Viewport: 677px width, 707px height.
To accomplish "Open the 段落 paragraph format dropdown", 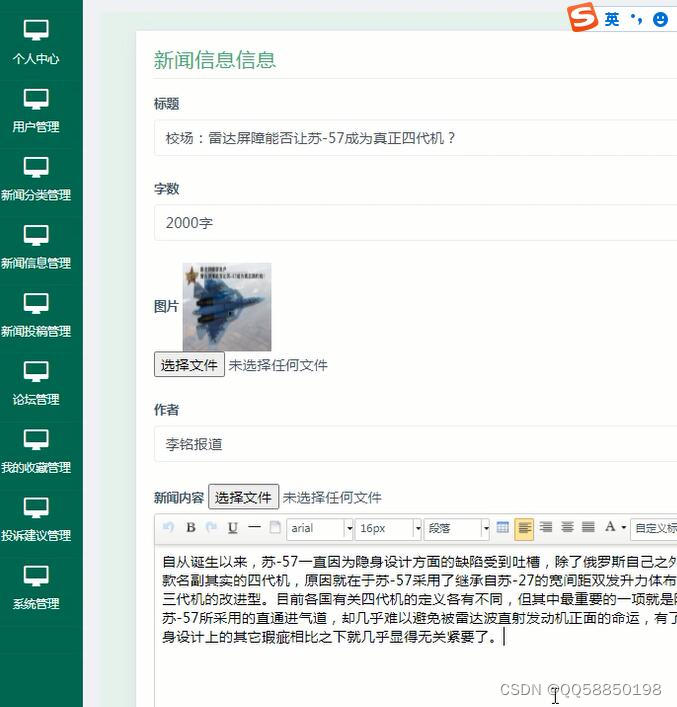I will click(457, 528).
